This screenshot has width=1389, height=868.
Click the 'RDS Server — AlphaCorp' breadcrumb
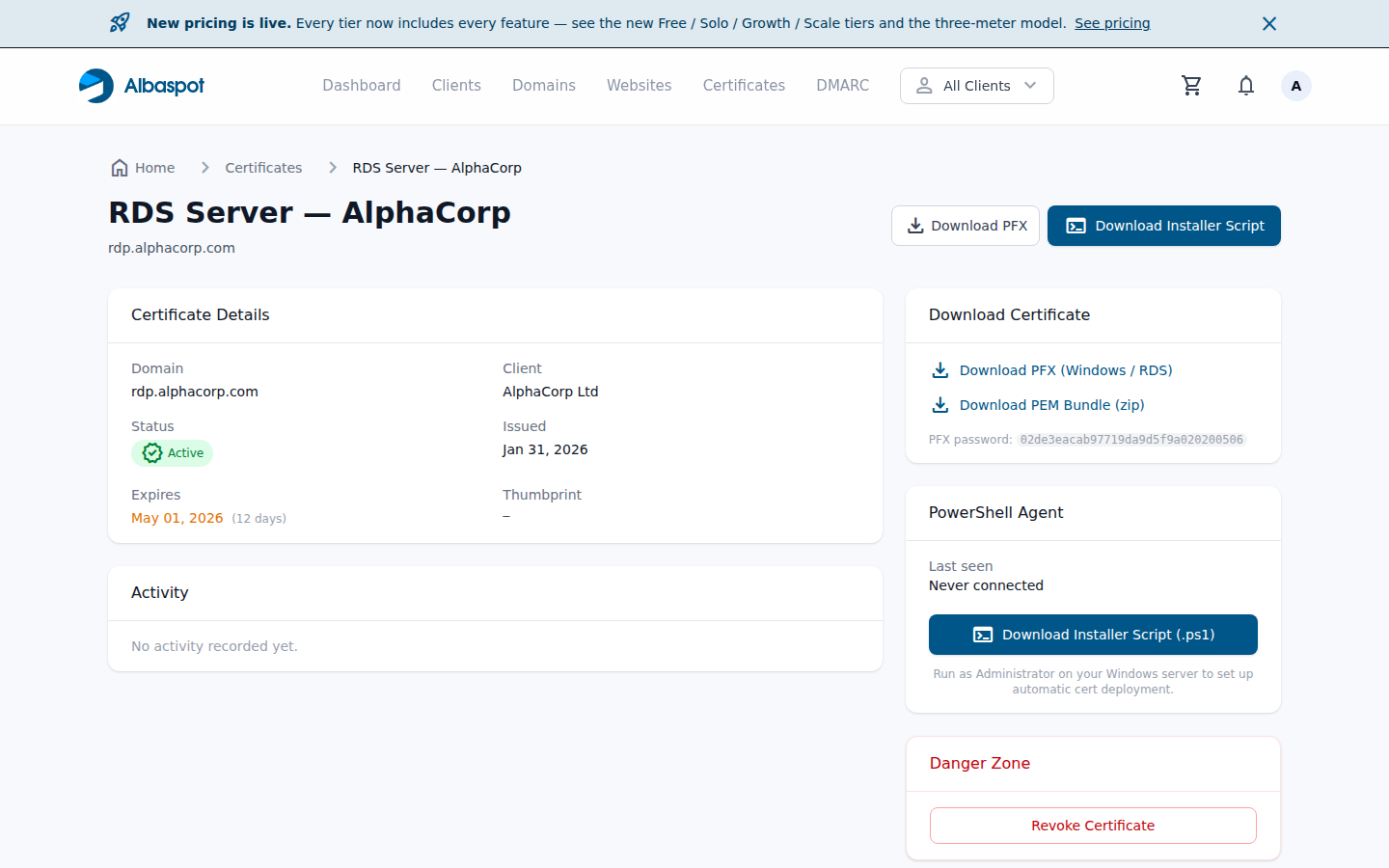click(x=437, y=168)
